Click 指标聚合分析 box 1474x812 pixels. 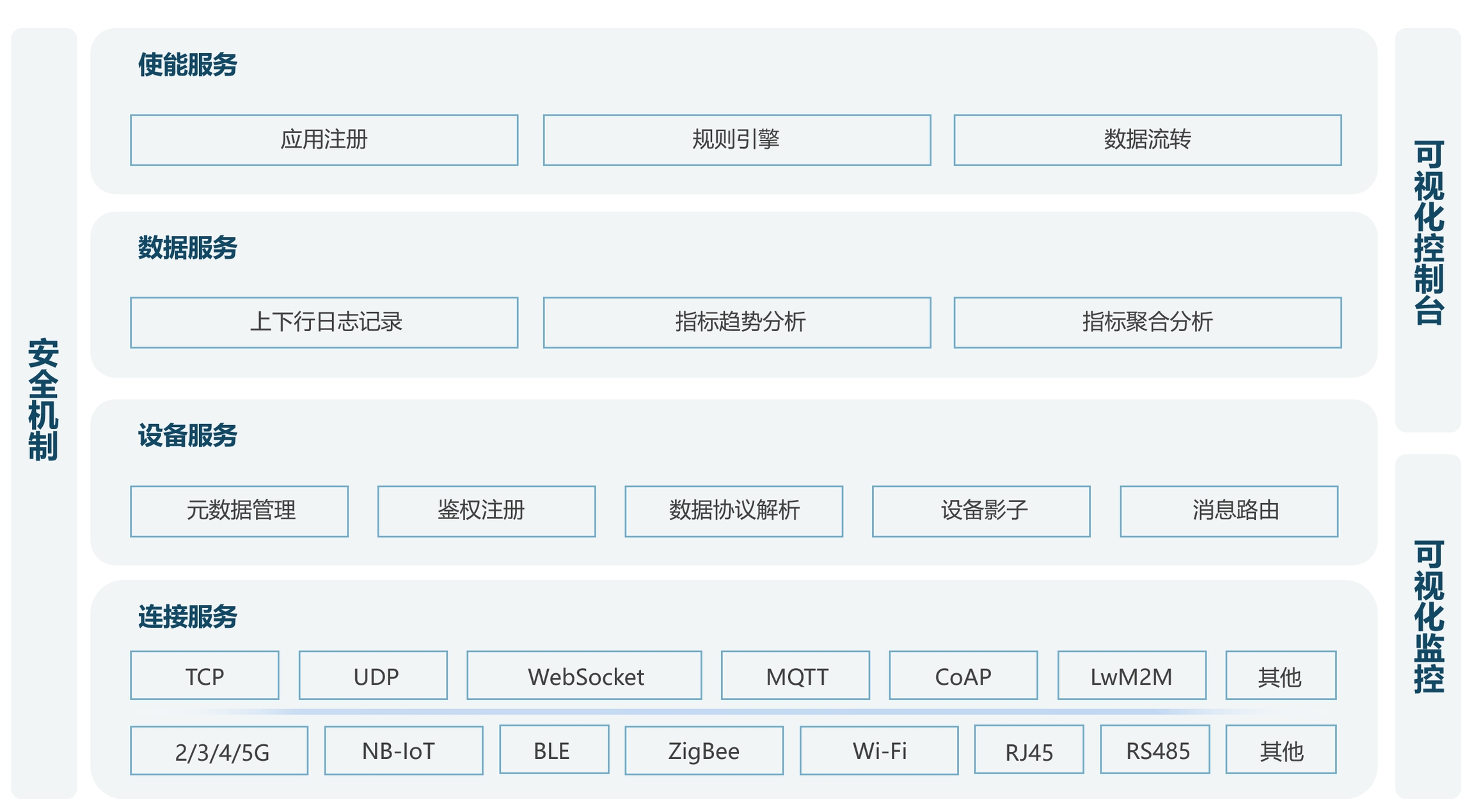1147,322
